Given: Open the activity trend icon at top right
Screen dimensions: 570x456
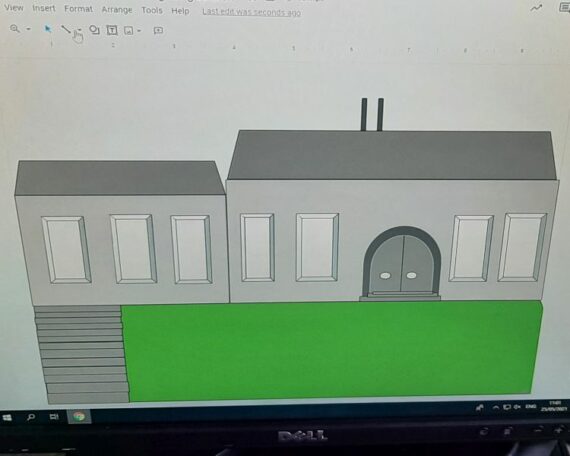Looking at the screenshot, I should point(536,8).
